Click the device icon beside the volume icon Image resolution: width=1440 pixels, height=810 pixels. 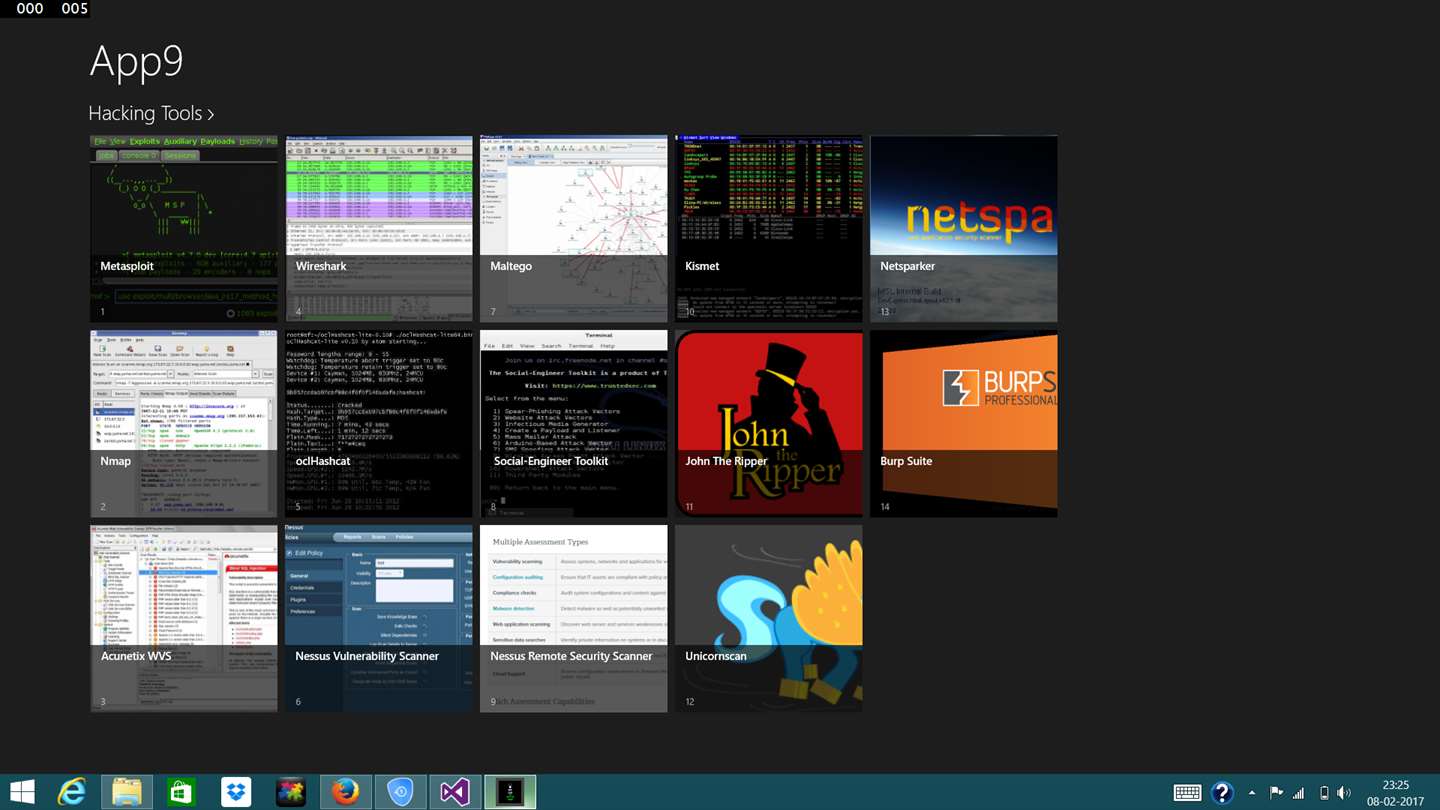1324,793
